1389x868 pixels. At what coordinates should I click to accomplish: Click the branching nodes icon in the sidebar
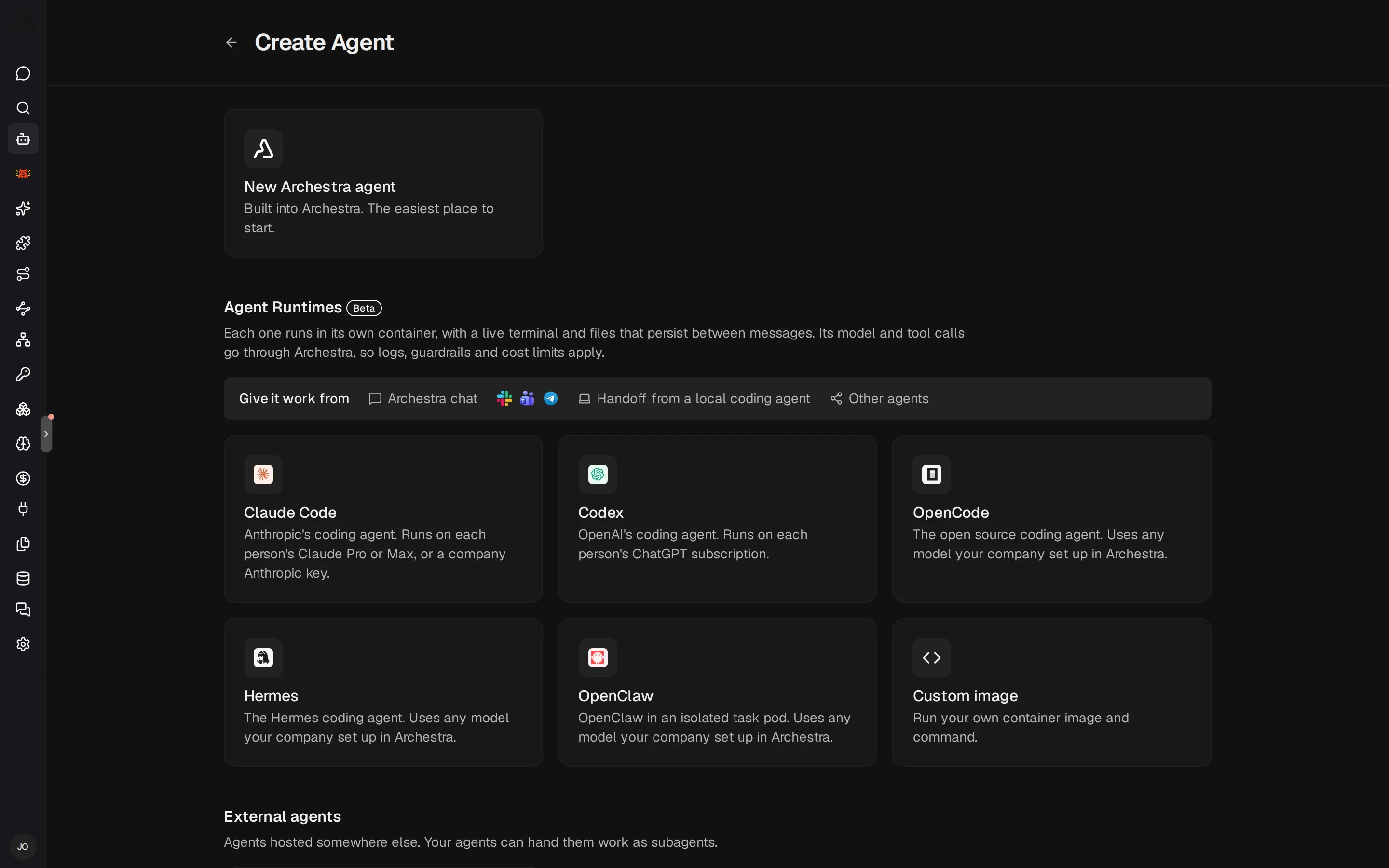pos(23,308)
